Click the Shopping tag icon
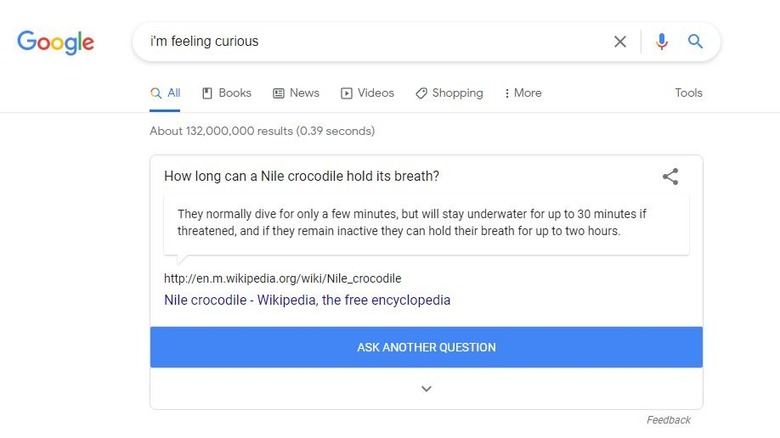780x438 pixels. point(422,93)
